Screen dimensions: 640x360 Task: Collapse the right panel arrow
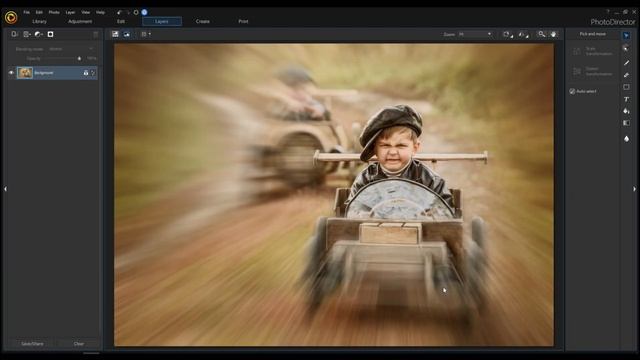[x=634, y=189]
